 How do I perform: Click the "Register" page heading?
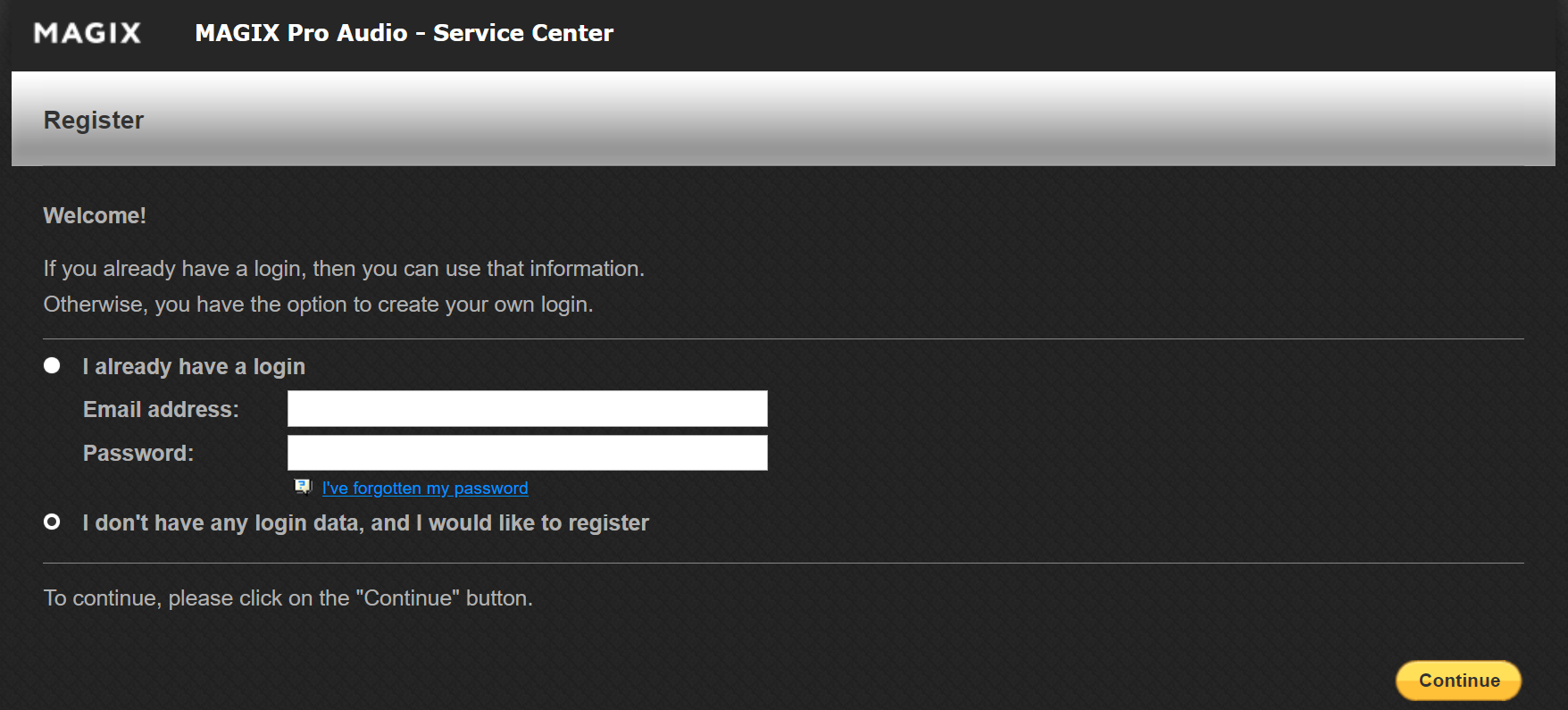pyautogui.click(x=94, y=120)
